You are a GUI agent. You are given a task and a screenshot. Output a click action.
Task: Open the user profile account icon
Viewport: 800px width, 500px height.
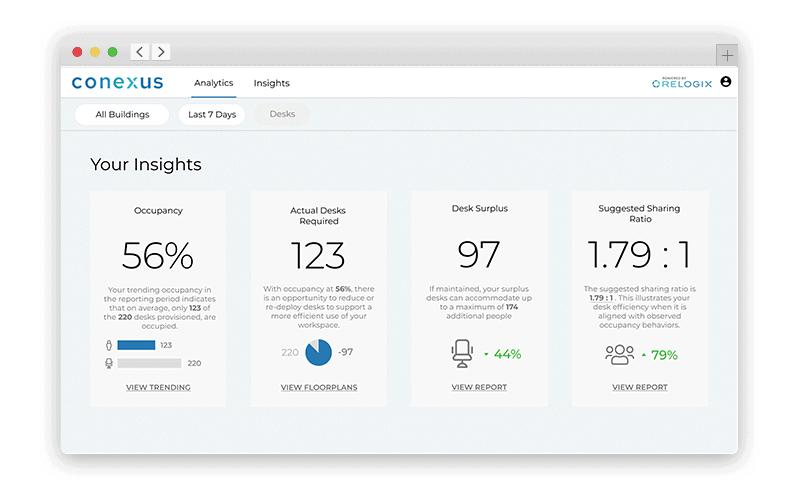point(726,82)
